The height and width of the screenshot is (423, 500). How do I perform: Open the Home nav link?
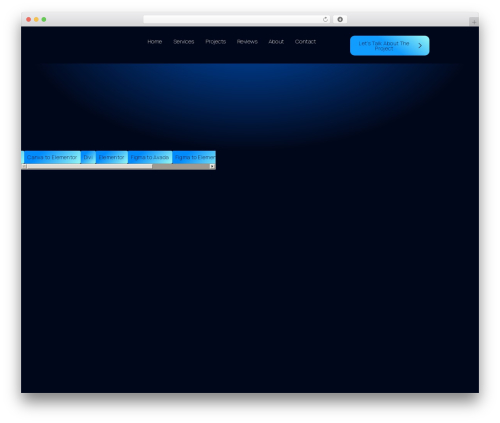click(155, 42)
